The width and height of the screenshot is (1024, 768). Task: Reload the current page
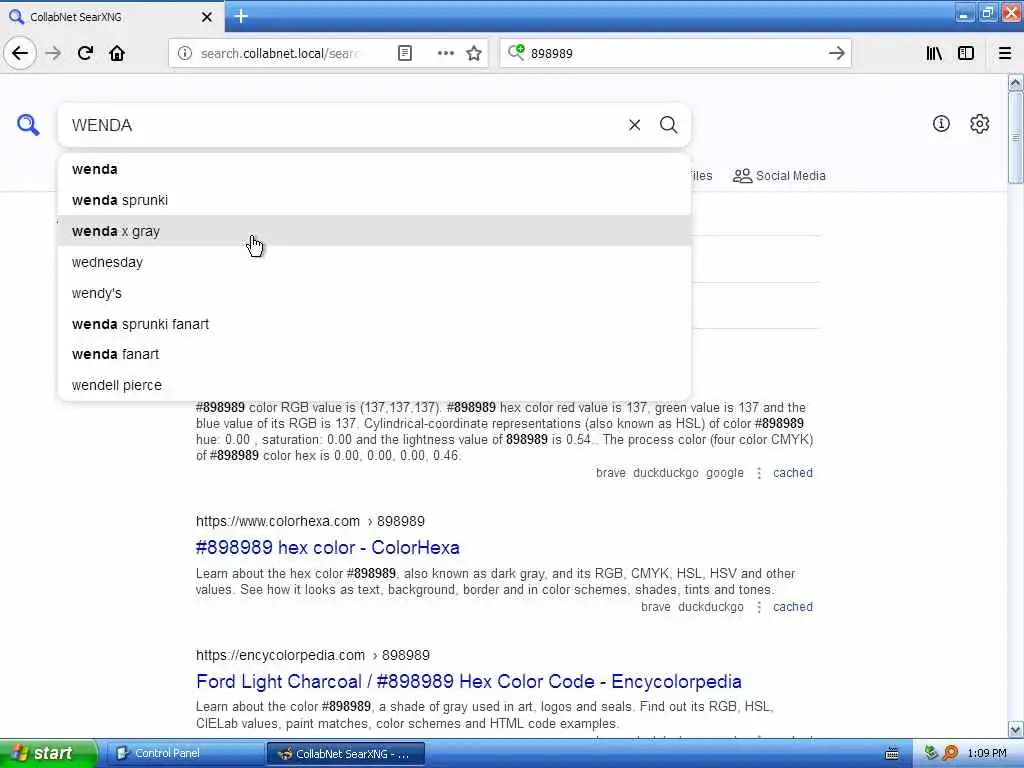(x=86, y=53)
